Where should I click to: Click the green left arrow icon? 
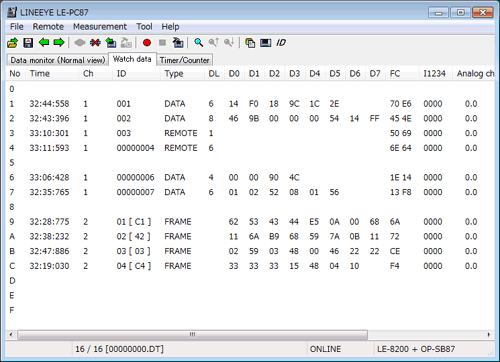click(44, 42)
